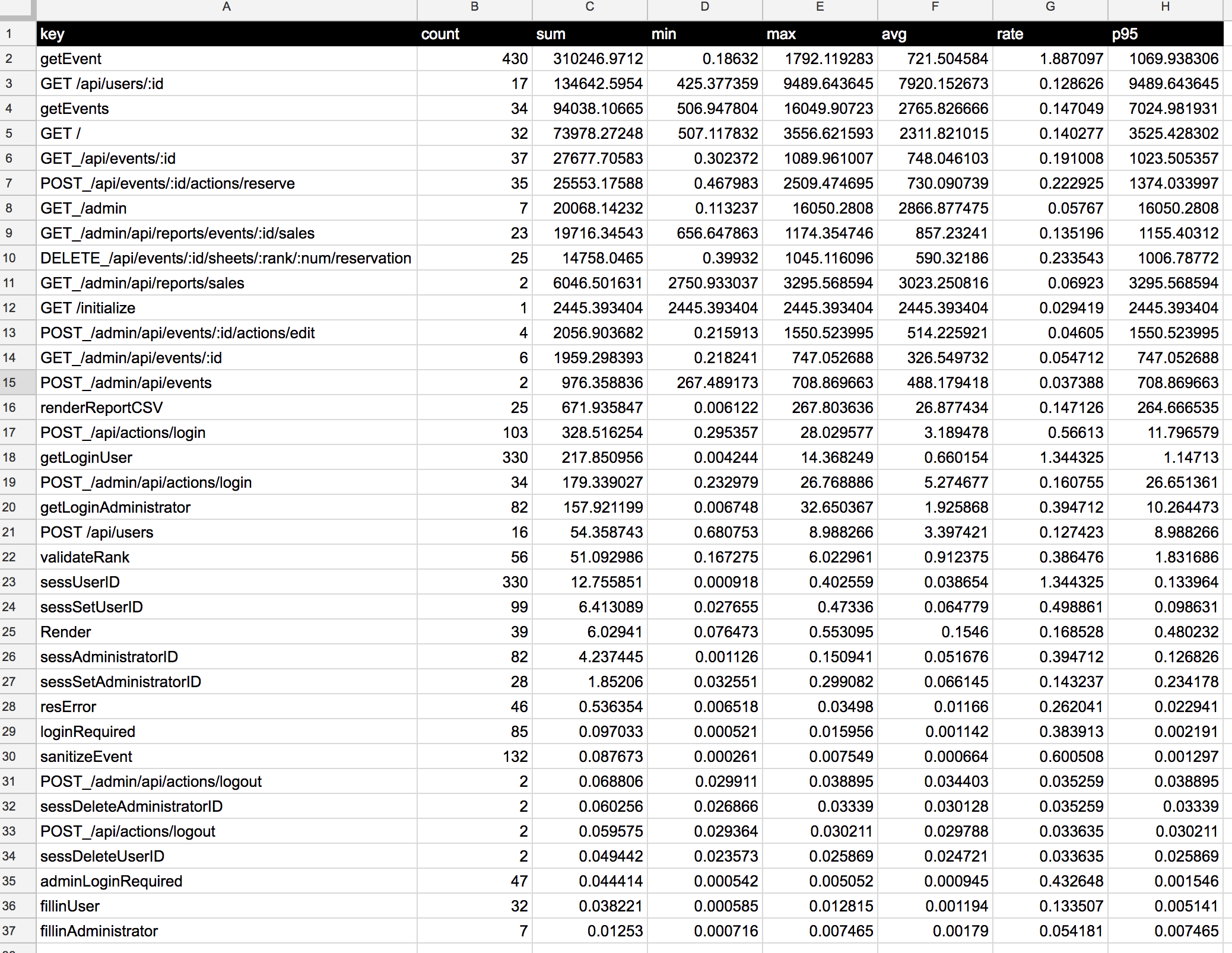Select the getEvent cell
This screenshot has height=953, width=1232.
click(x=226, y=59)
